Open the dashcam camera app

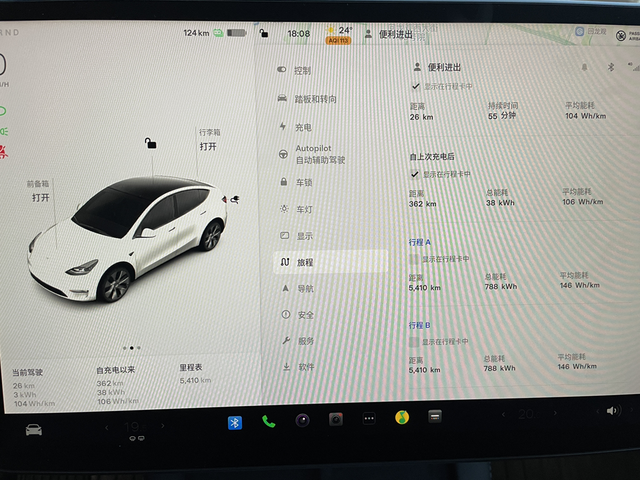coord(336,419)
